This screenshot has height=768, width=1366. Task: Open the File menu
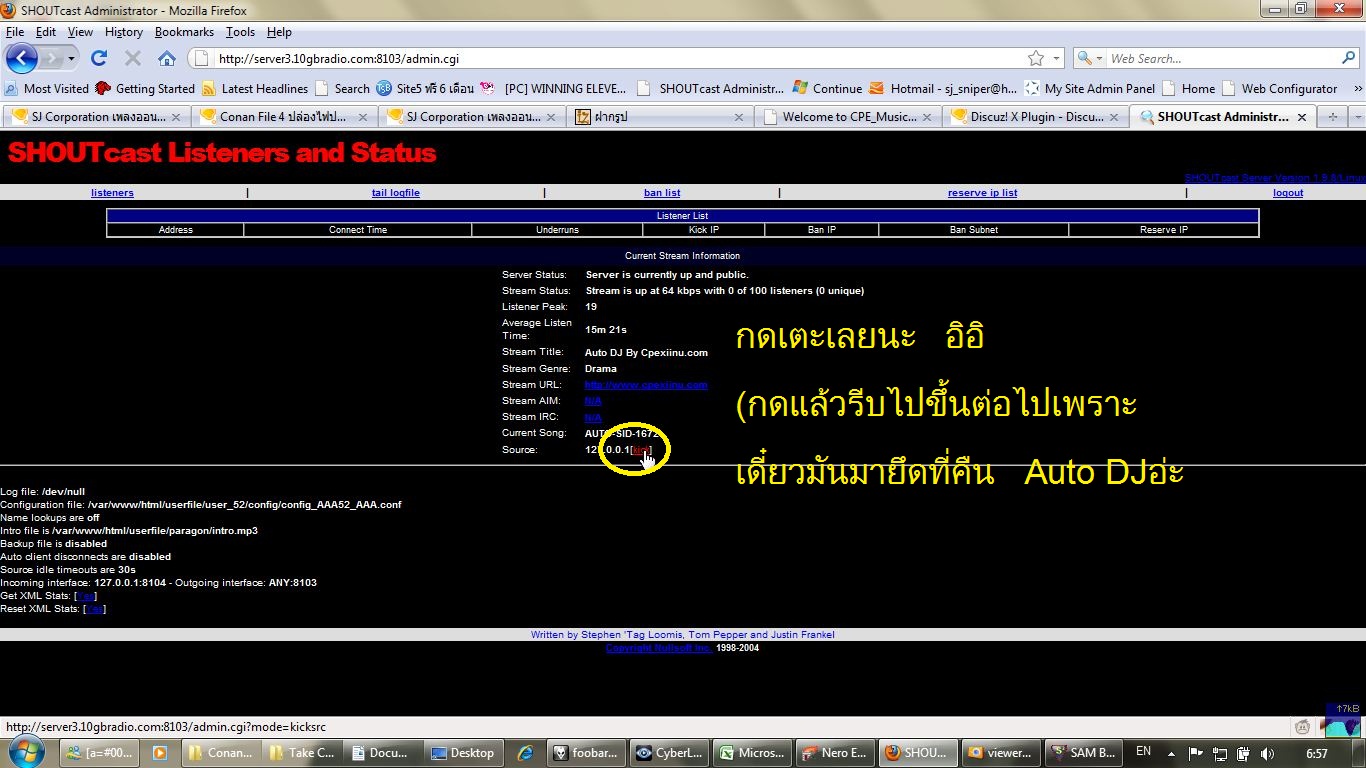(x=14, y=32)
